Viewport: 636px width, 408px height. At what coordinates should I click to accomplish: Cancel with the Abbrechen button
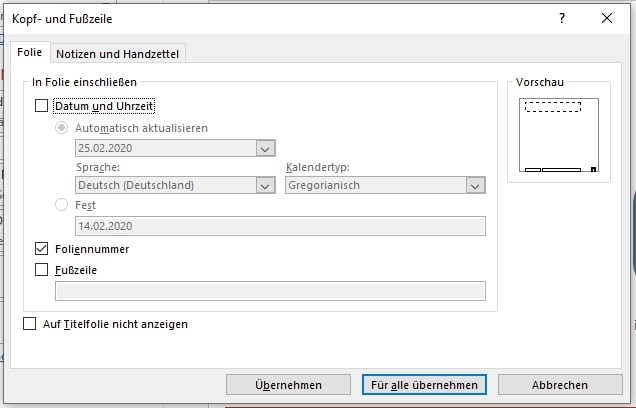(x=560, y=384)
